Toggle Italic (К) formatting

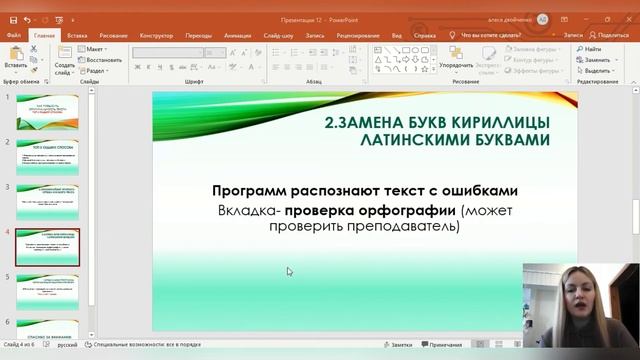149,67
